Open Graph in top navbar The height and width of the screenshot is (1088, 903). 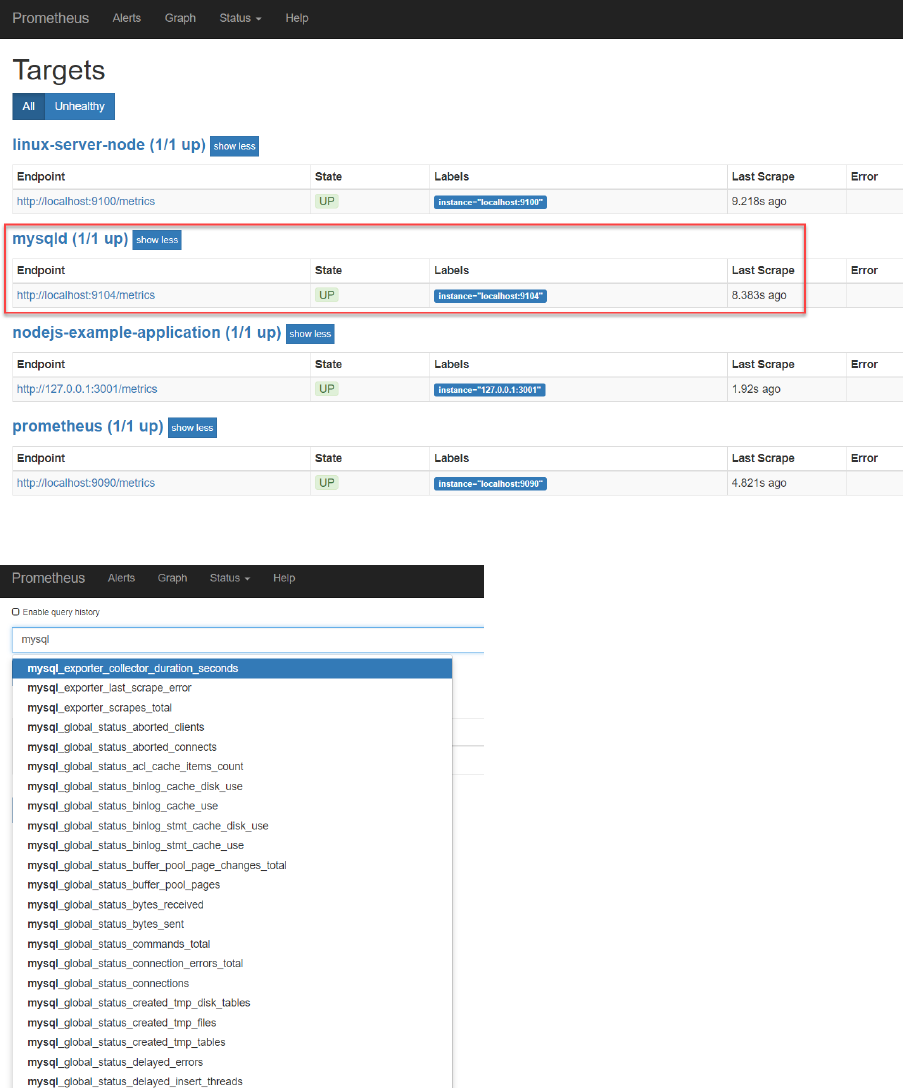[180, 18]
